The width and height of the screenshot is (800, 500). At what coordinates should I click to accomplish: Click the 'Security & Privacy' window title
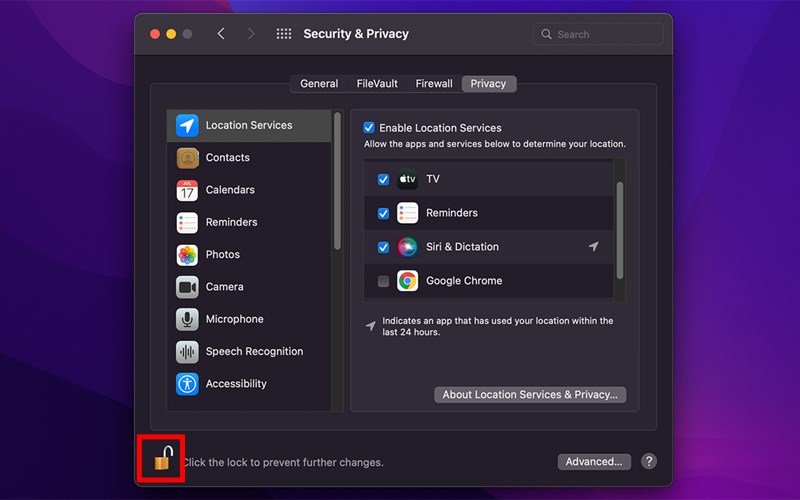[356, 34]
